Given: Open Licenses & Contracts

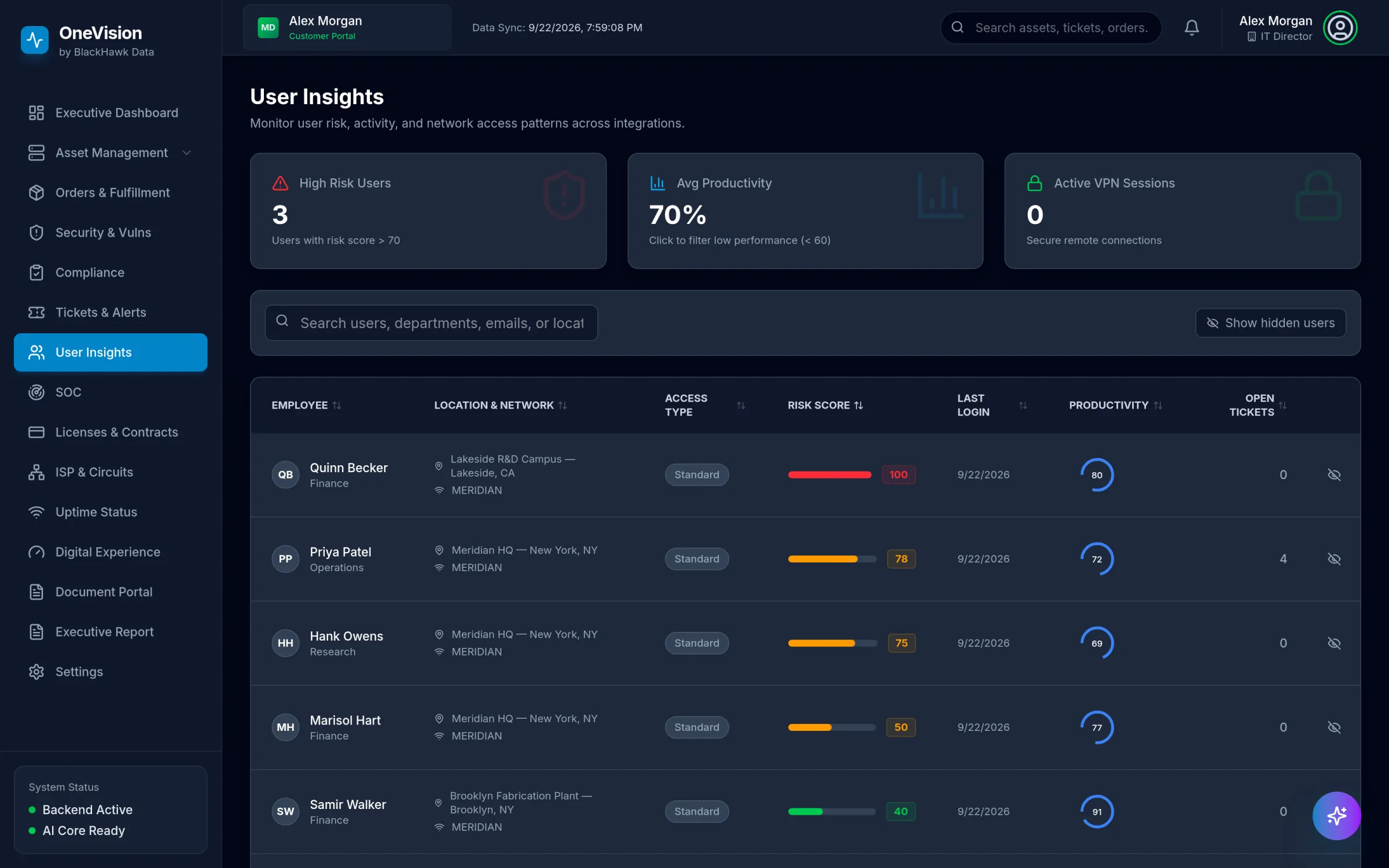Looking at the screenshot, I should pyautogui.click(x=111, y=432).
